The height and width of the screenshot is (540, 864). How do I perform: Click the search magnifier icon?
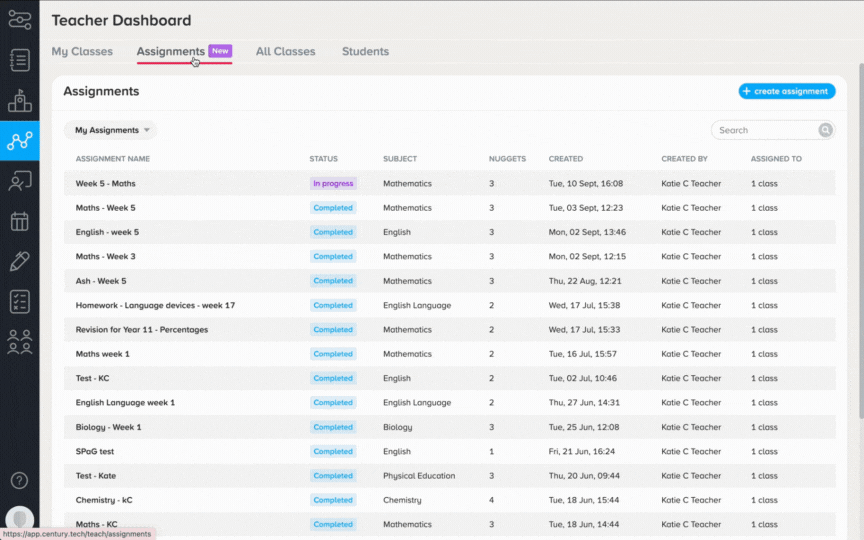[x=825, y=130]
